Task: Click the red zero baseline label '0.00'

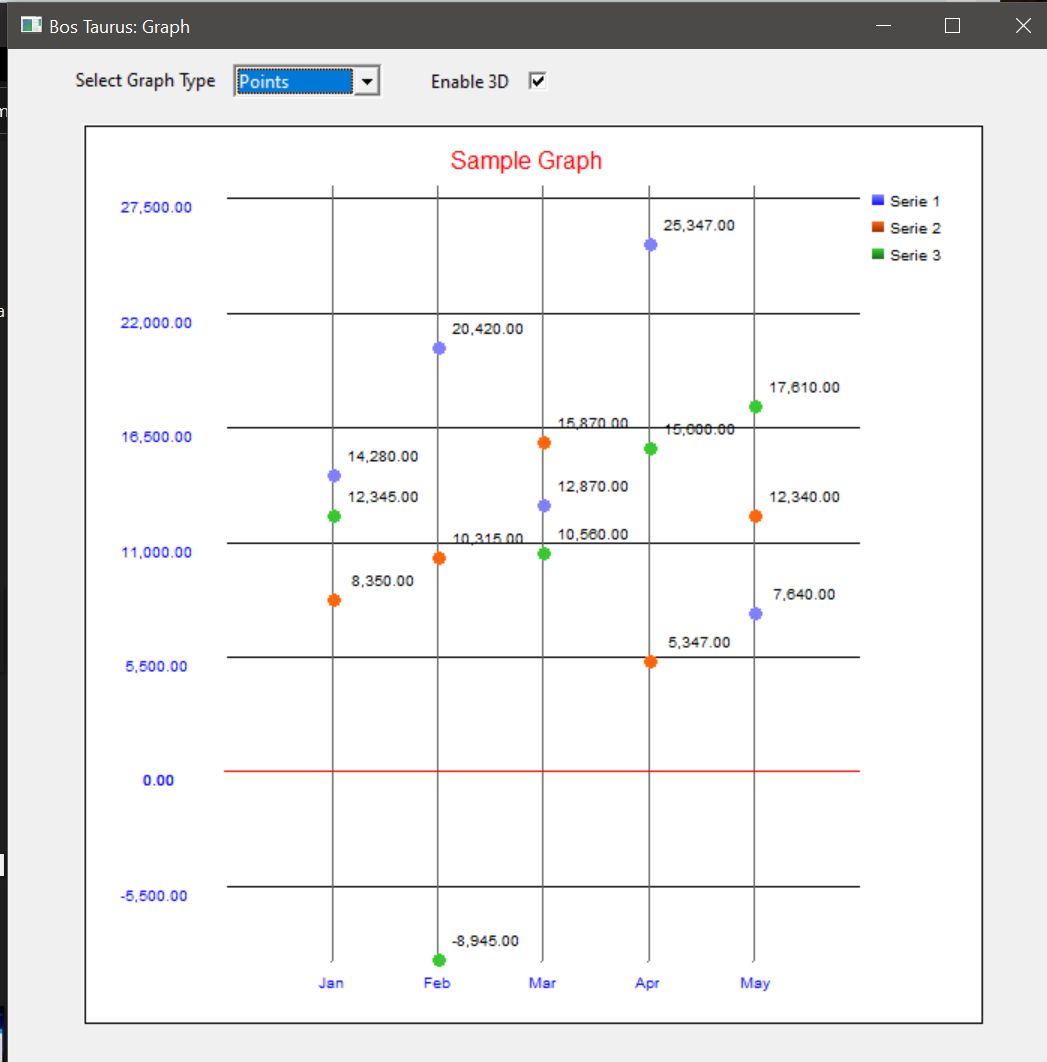Action: [x=158, y=780]
